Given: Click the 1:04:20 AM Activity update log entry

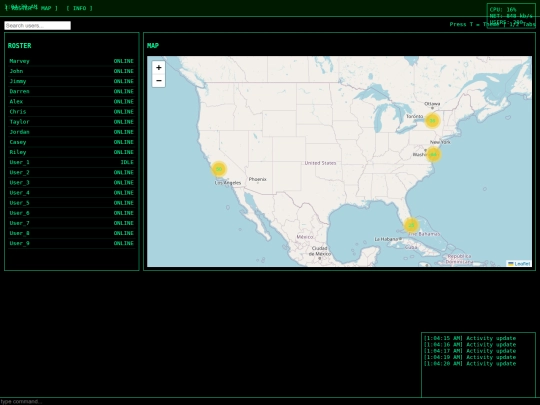Looking at the screenshot, I should pyautogui.click(x=470, y=364).
